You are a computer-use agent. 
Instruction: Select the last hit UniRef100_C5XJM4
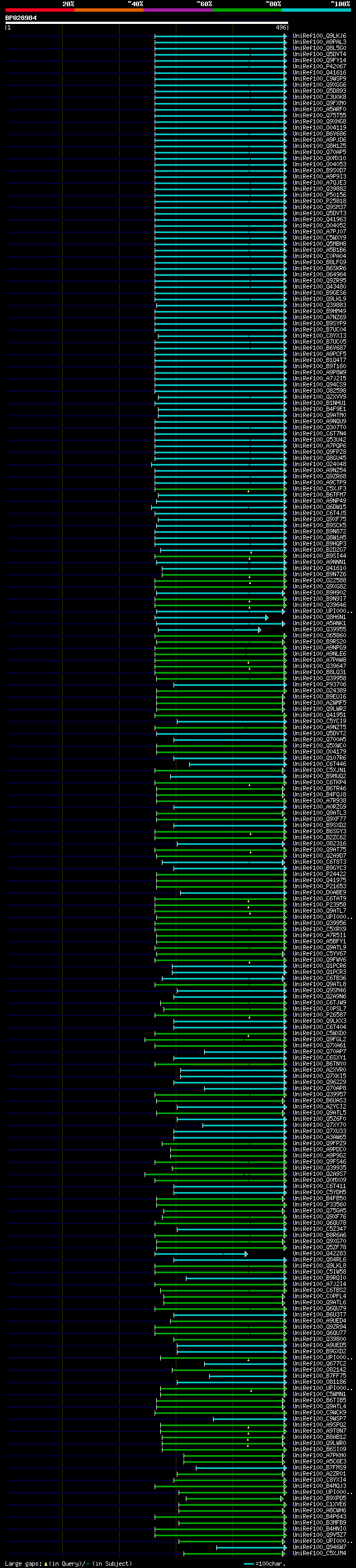[x=319, y=1554]
